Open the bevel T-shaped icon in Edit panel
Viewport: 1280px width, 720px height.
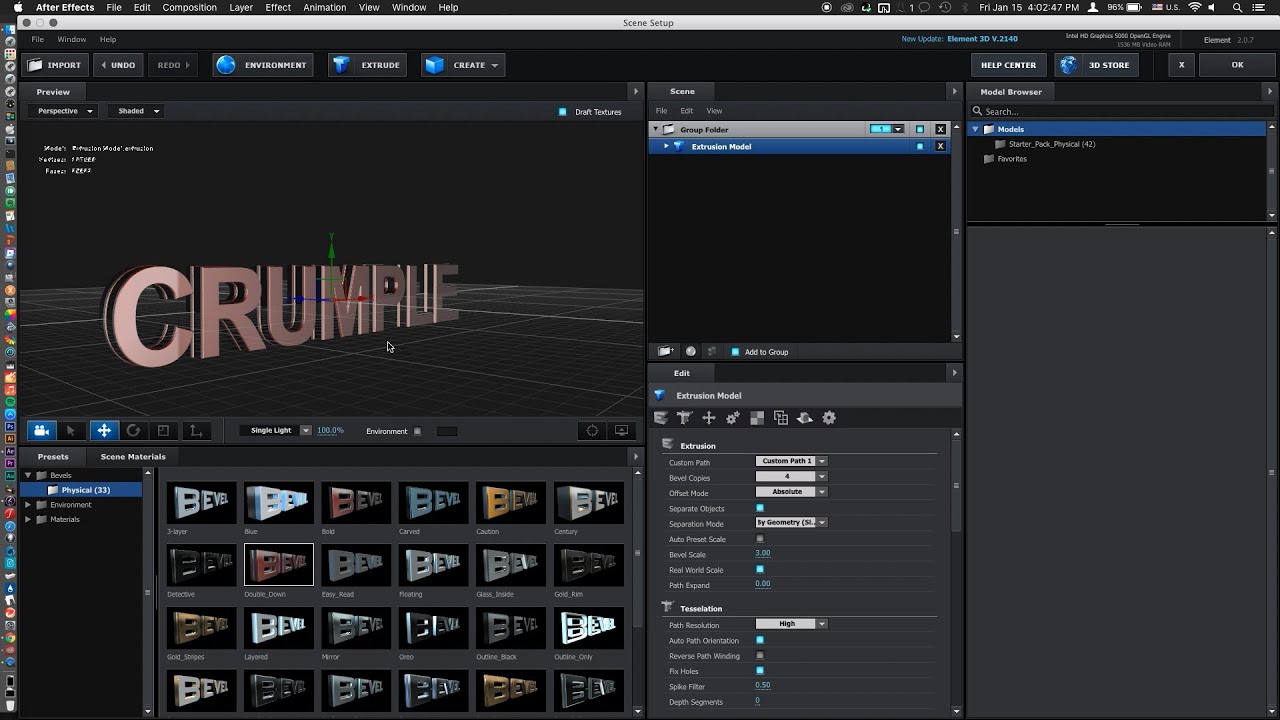684,418
